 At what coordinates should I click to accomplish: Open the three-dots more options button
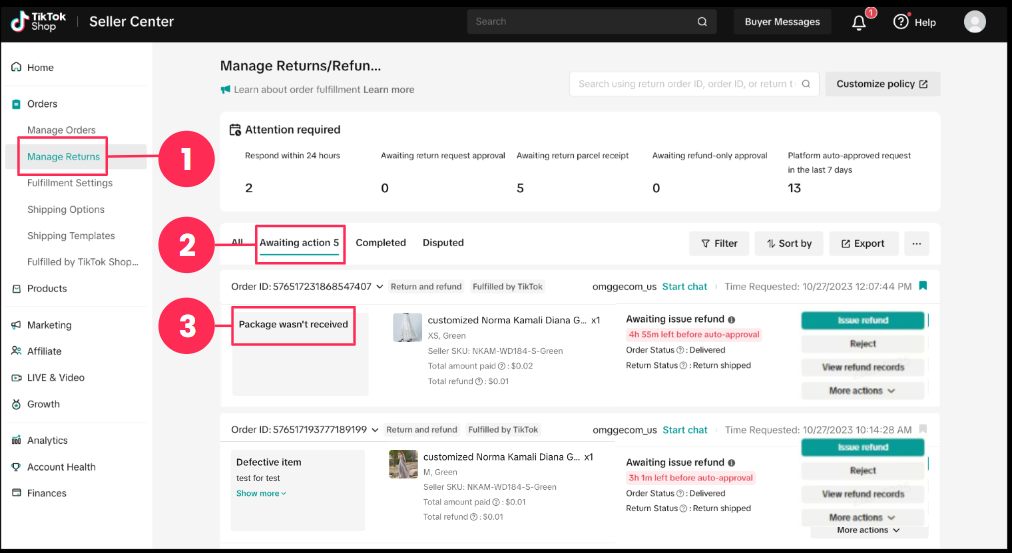915,243
